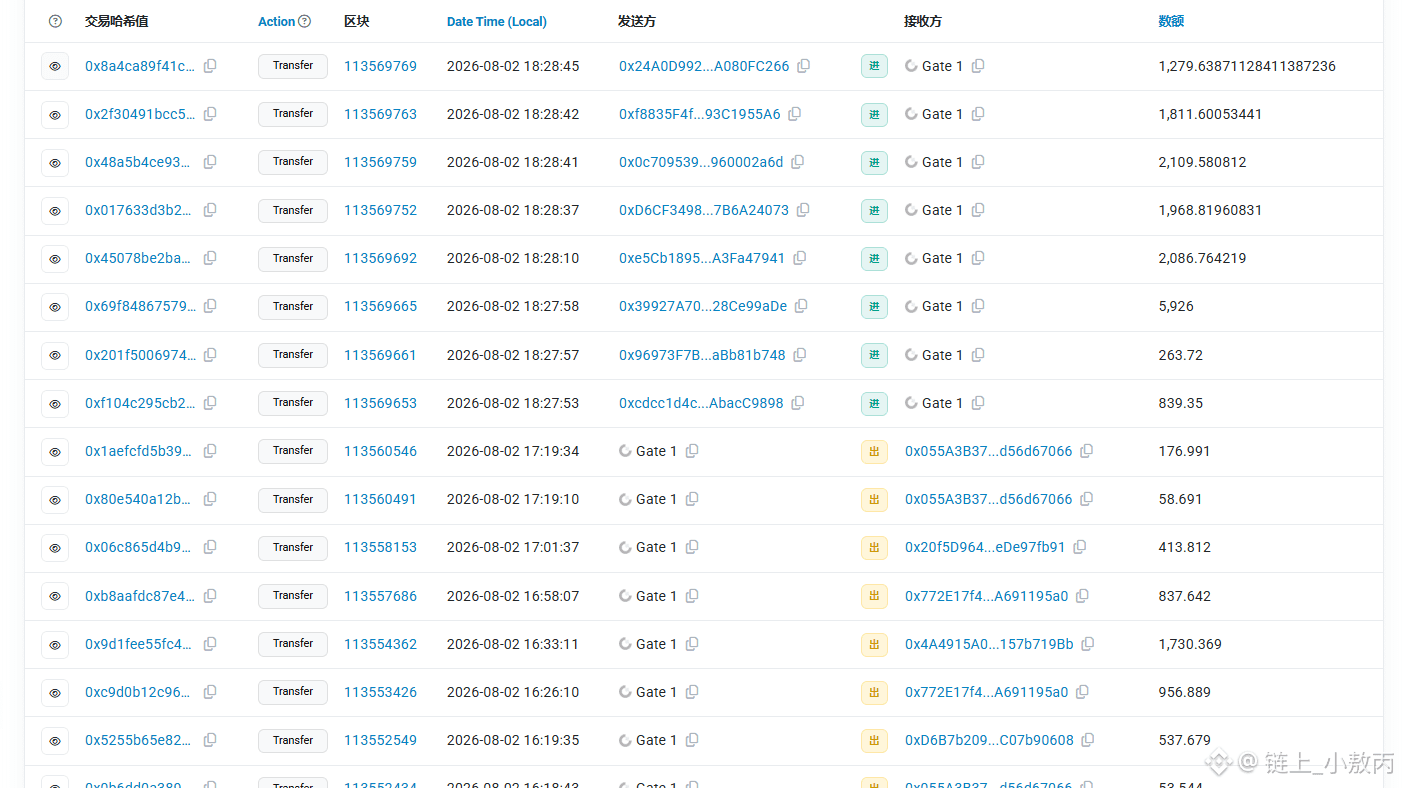Select amount value 1,730.369
The width and height of the screenshot is (1402, 788).
pyautogui.click(x=1190, y=644)
